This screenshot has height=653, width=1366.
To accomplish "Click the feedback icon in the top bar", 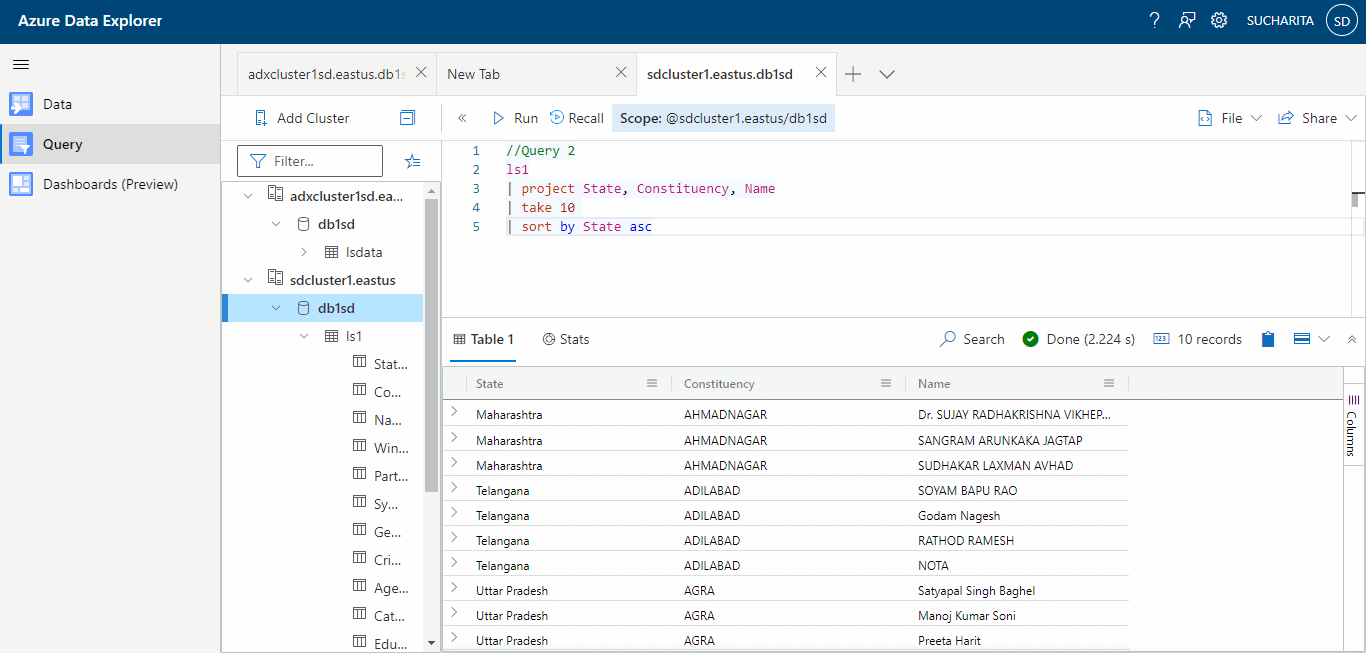I will [1187, 19].
